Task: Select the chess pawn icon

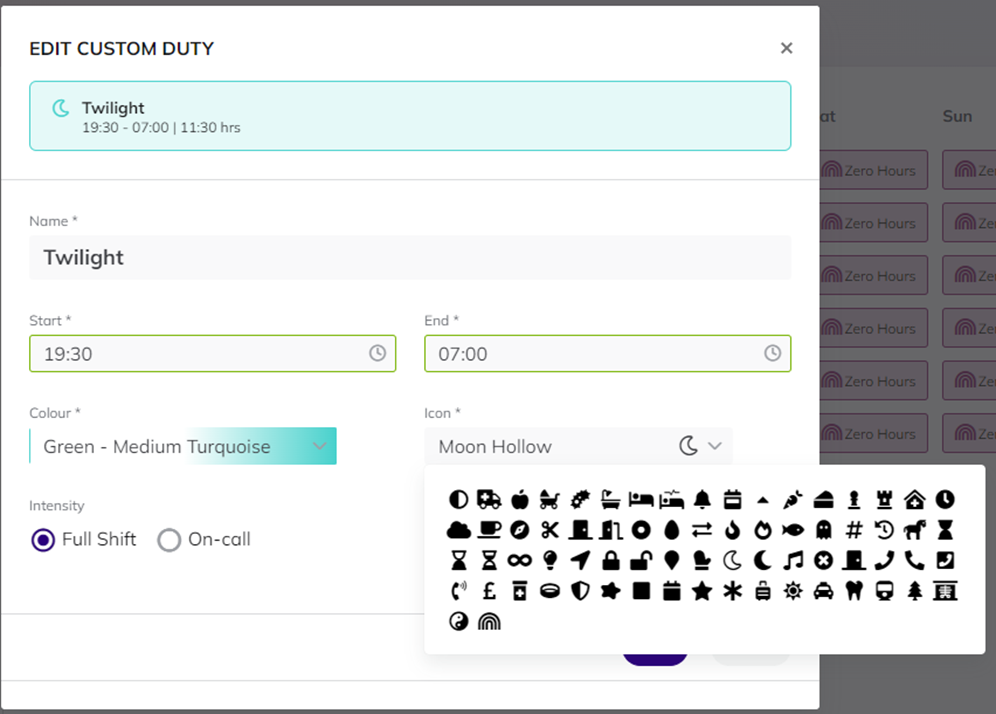Action: click(854, 500)
